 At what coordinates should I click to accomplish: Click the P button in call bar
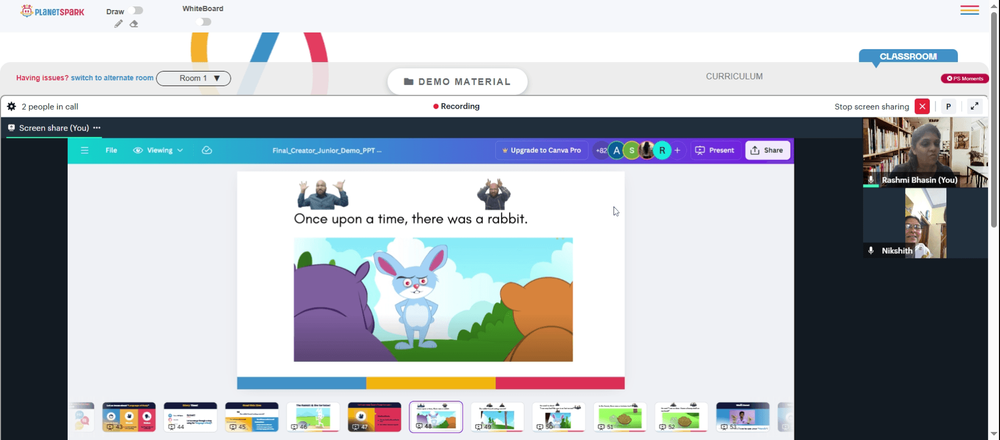tap(948, 106)
